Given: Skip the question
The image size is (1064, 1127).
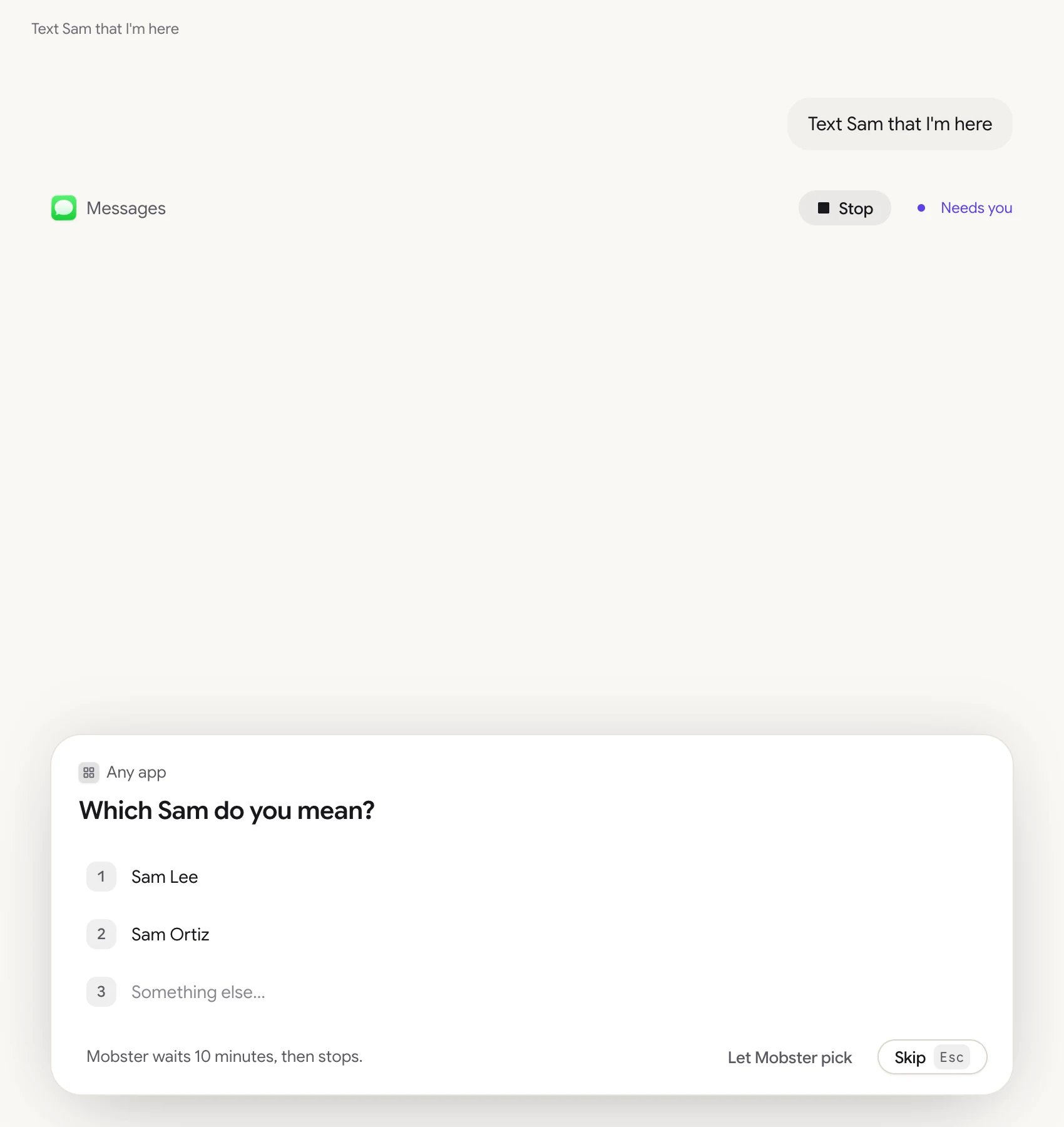Looking at the screenshot, I should click(933, 1058).
